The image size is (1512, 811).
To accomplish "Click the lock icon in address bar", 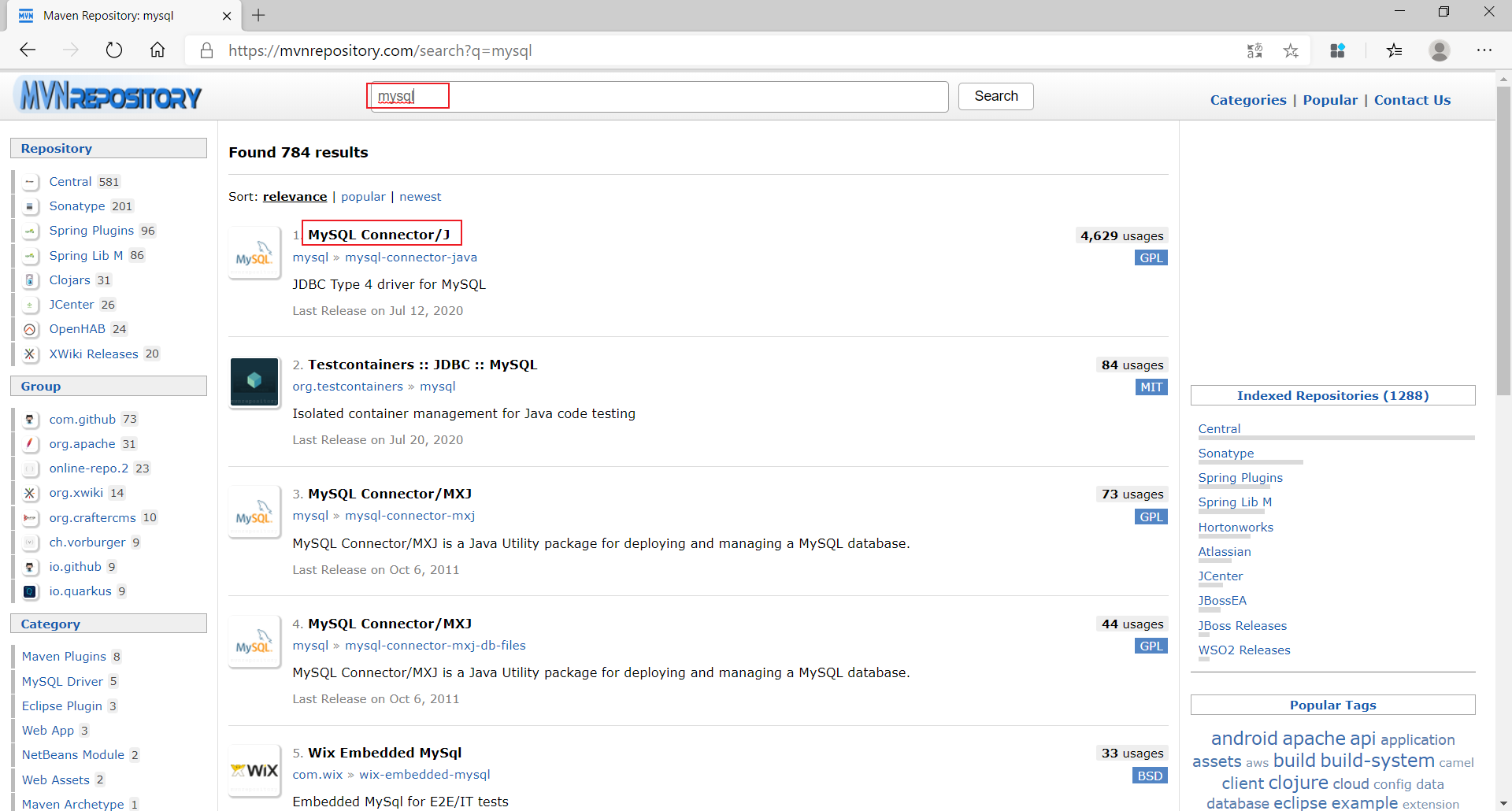I will [x=207, y=50].
